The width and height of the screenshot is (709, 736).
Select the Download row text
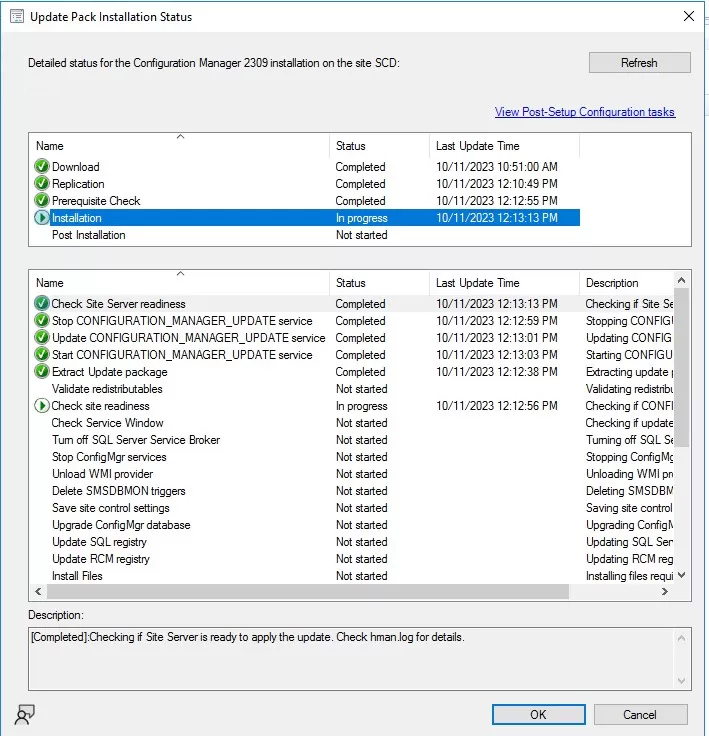point(76,167)
